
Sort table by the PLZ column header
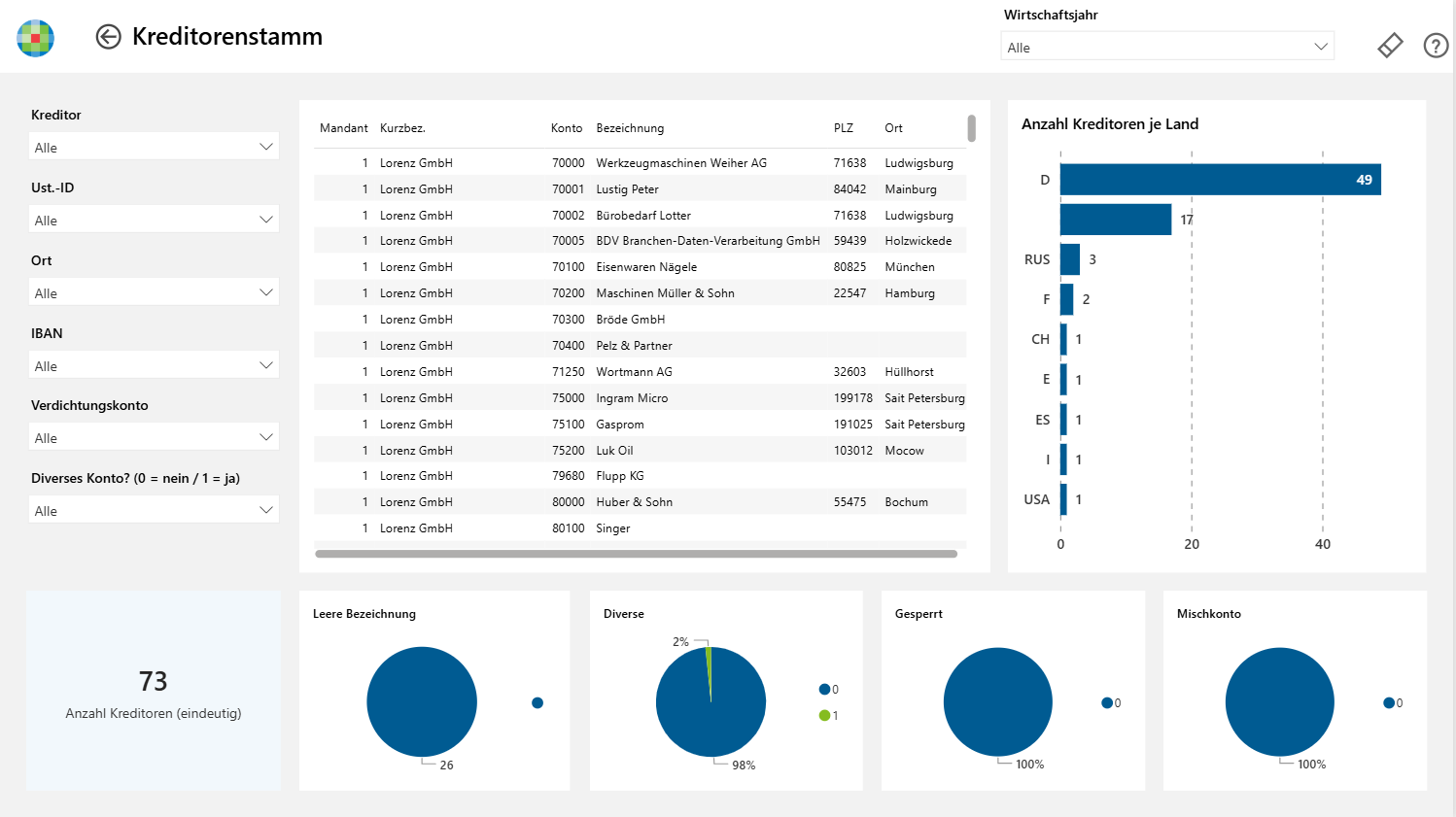(x=844, y=128)
